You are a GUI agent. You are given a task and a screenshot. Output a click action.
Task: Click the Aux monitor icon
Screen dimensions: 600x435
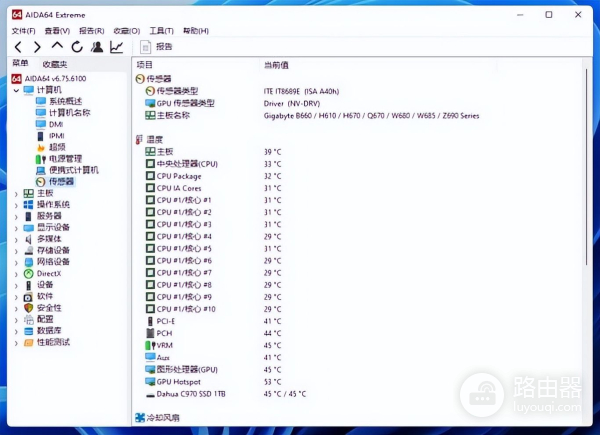pos(150,357)
